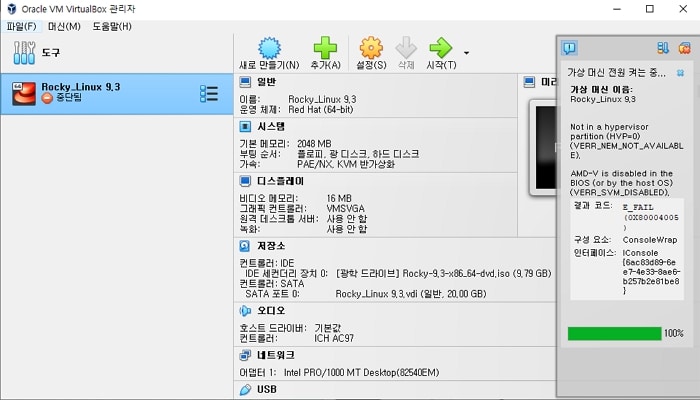The height and width of the screenshot is (400, 700).
Task: Open 설정(S) settings gear icon
Action: (x=371, y=48)
